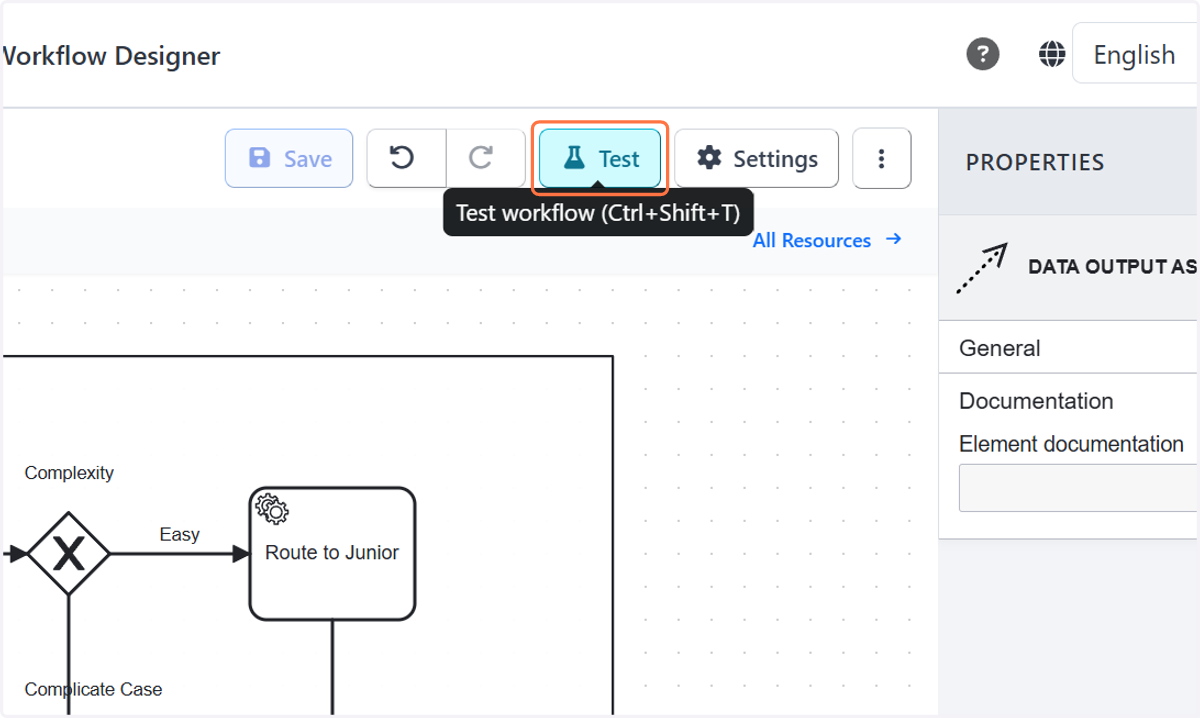The height and width of the screenshot is (718, 1200).
Task: Click the Test flask icon
Action: tap(573, 158)
